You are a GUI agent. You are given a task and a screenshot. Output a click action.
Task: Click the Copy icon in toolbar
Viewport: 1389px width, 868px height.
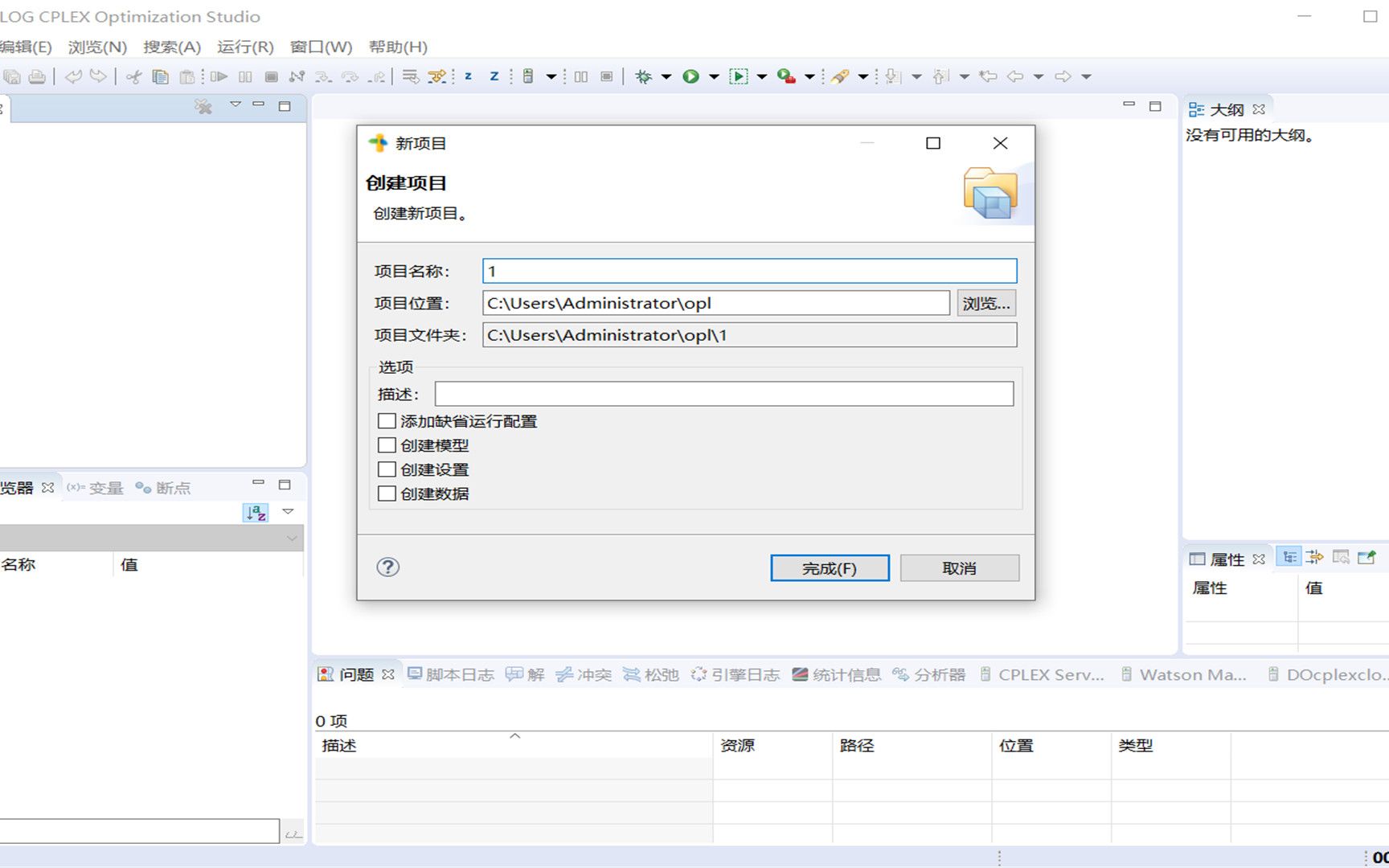(161, 76)
